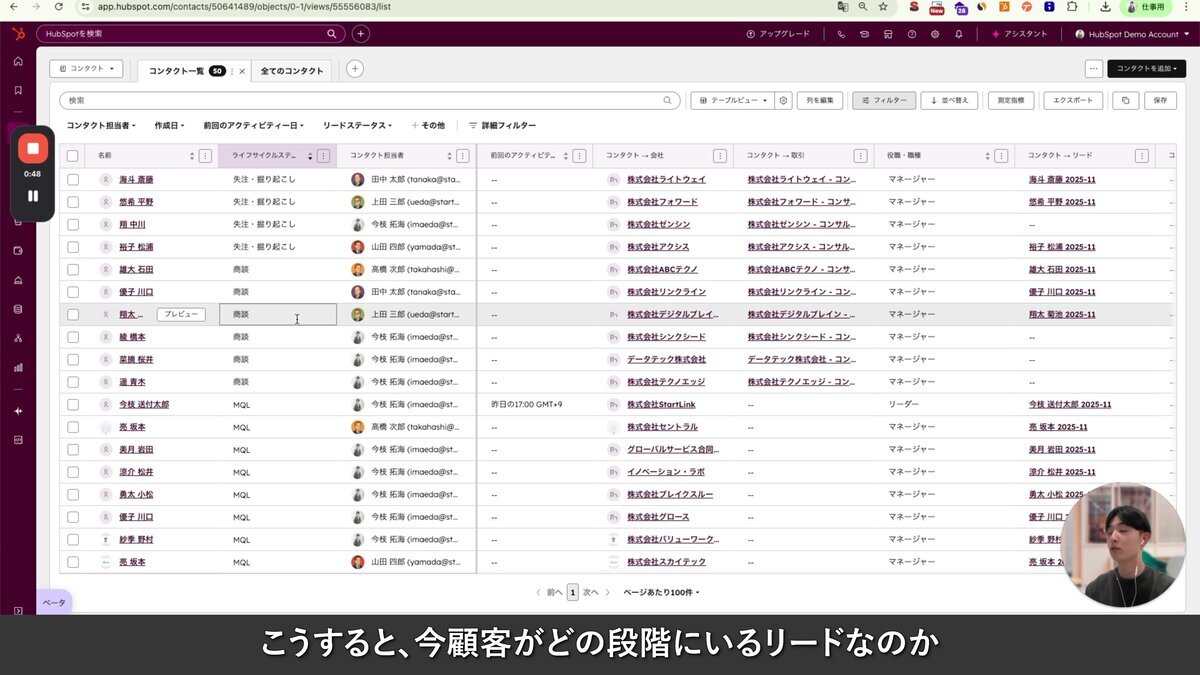Open the settings gear in top bar
Viewport: 1200px width, 675px height.
coord(935,33)
